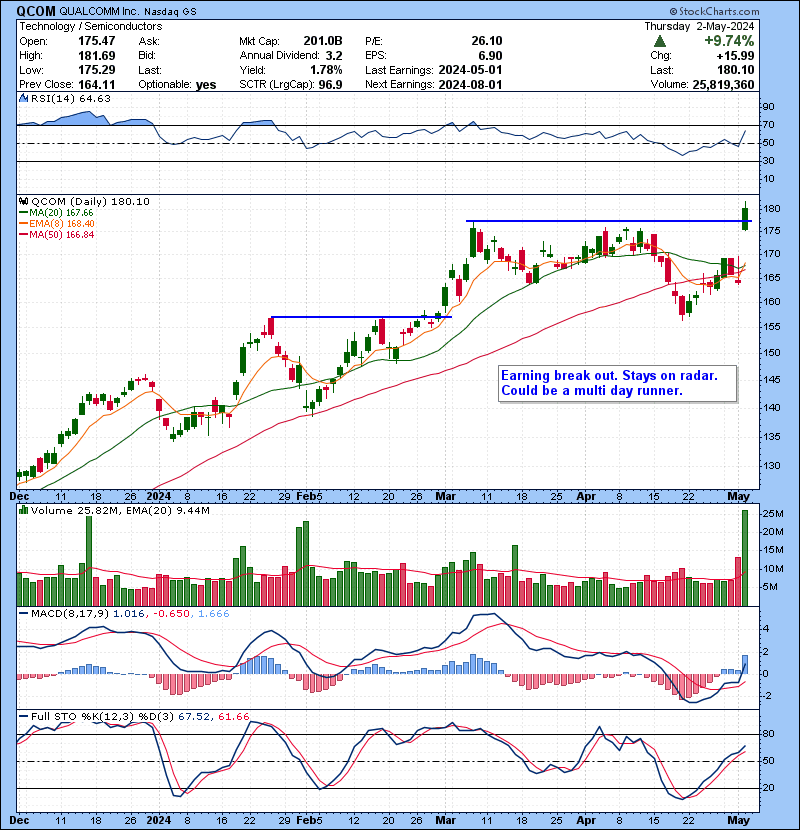Screen dimensions: 800x830
Task: Click the May label on bottom date axis
Action: tap(739, 820)
